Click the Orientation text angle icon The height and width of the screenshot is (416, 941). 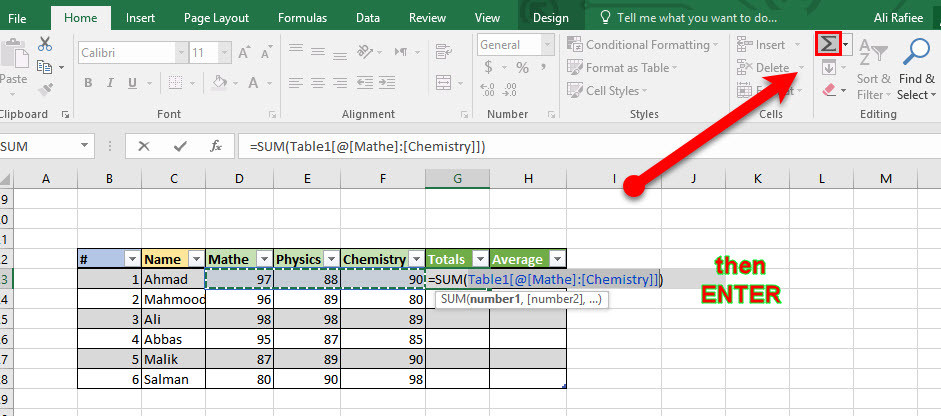click(363, 51)
